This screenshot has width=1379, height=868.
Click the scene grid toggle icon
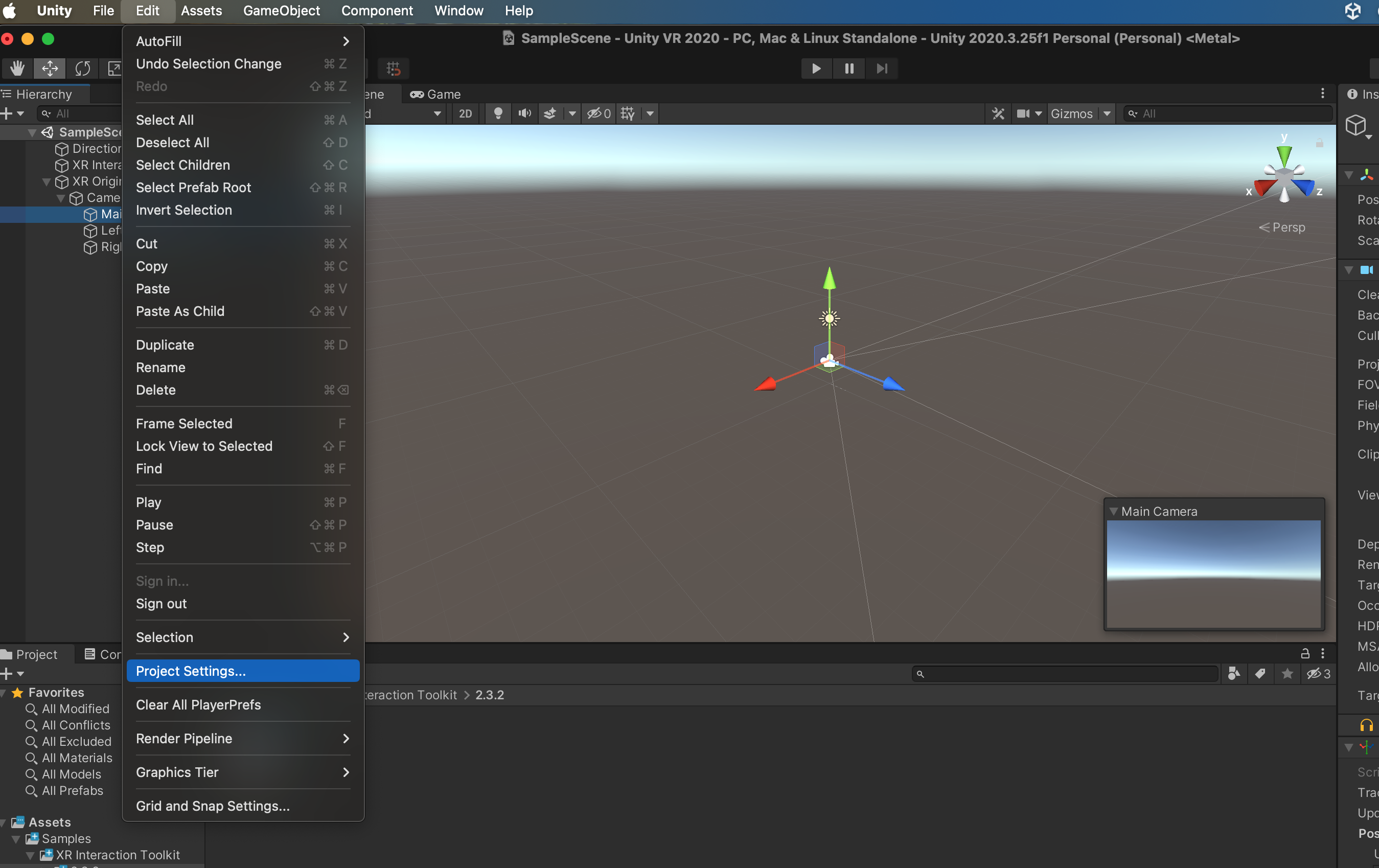point(627,113)
